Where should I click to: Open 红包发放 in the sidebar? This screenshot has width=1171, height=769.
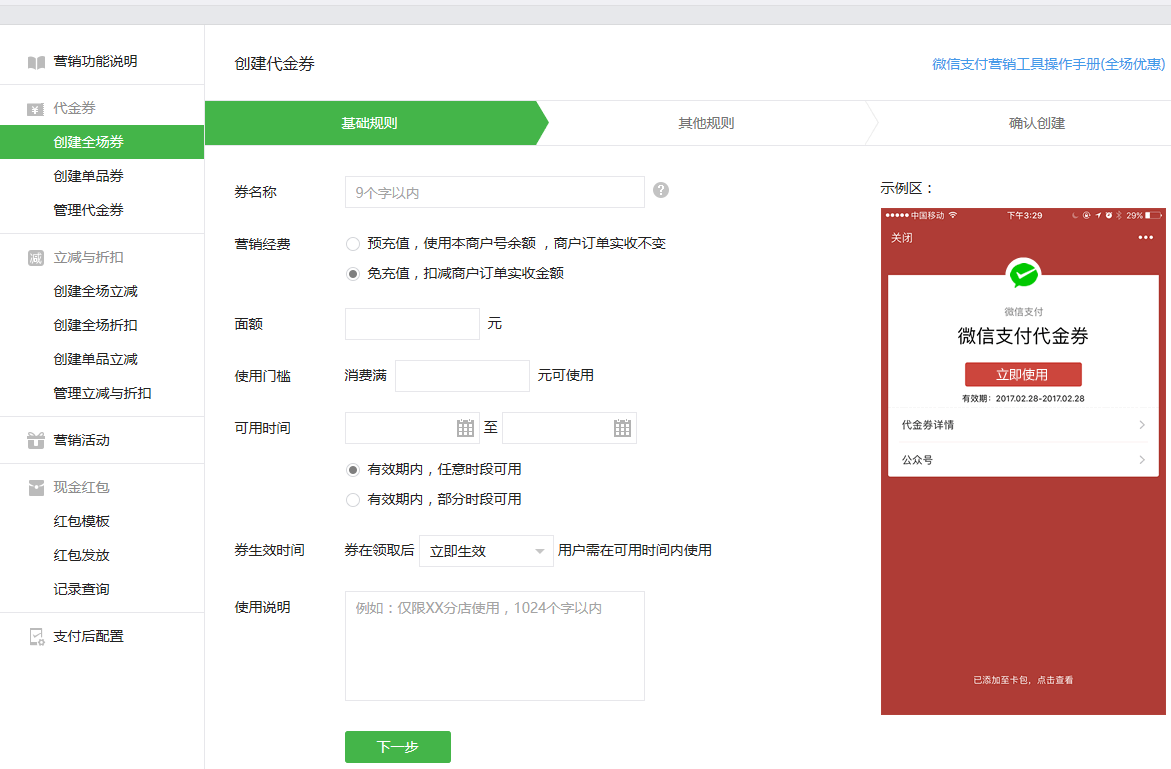tap(81, 555)
